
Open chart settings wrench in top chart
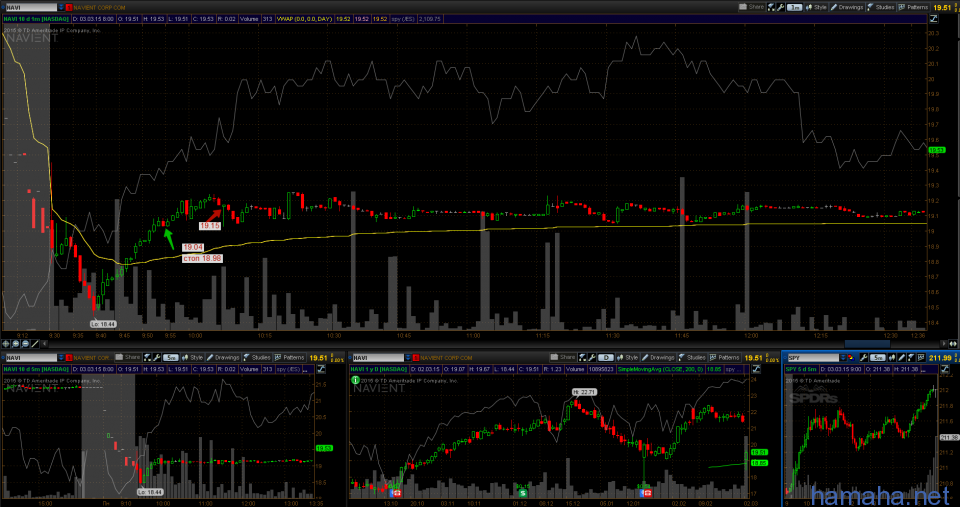click(780, 7)
